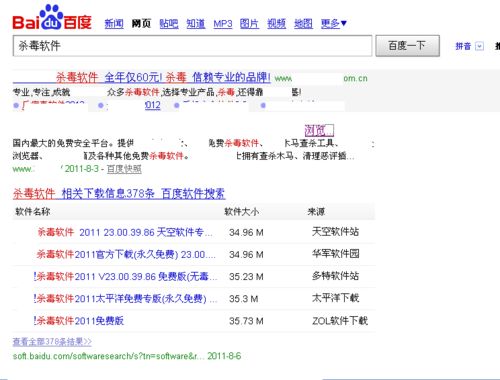
Task: Click the Baidu logo
Action: pyautogui.click(x=52, y=17)
